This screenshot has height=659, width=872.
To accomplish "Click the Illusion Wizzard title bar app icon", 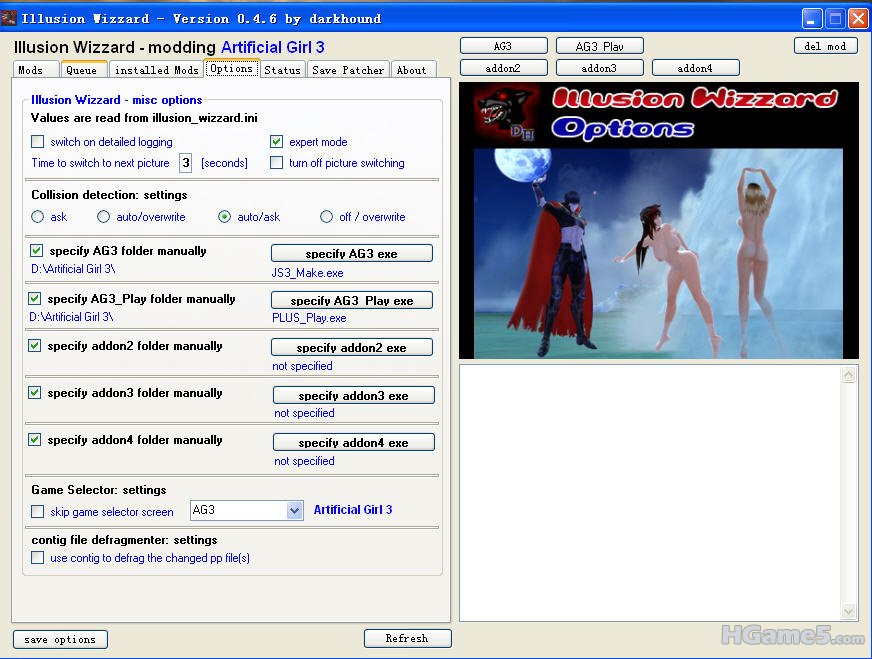I will (8, 18).
